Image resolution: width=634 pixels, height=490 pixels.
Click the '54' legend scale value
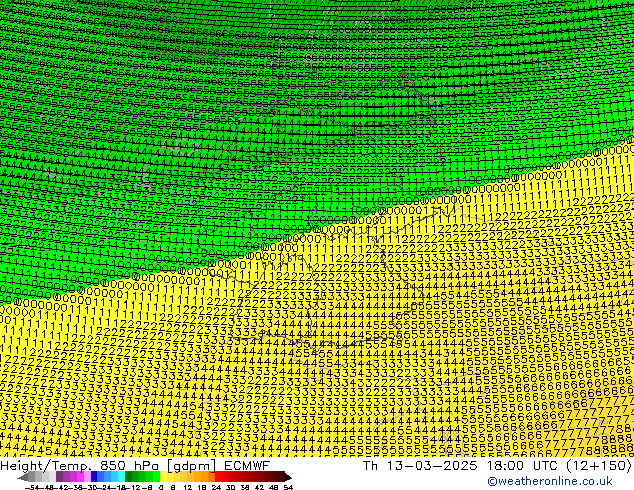click(x=288, y=487)
